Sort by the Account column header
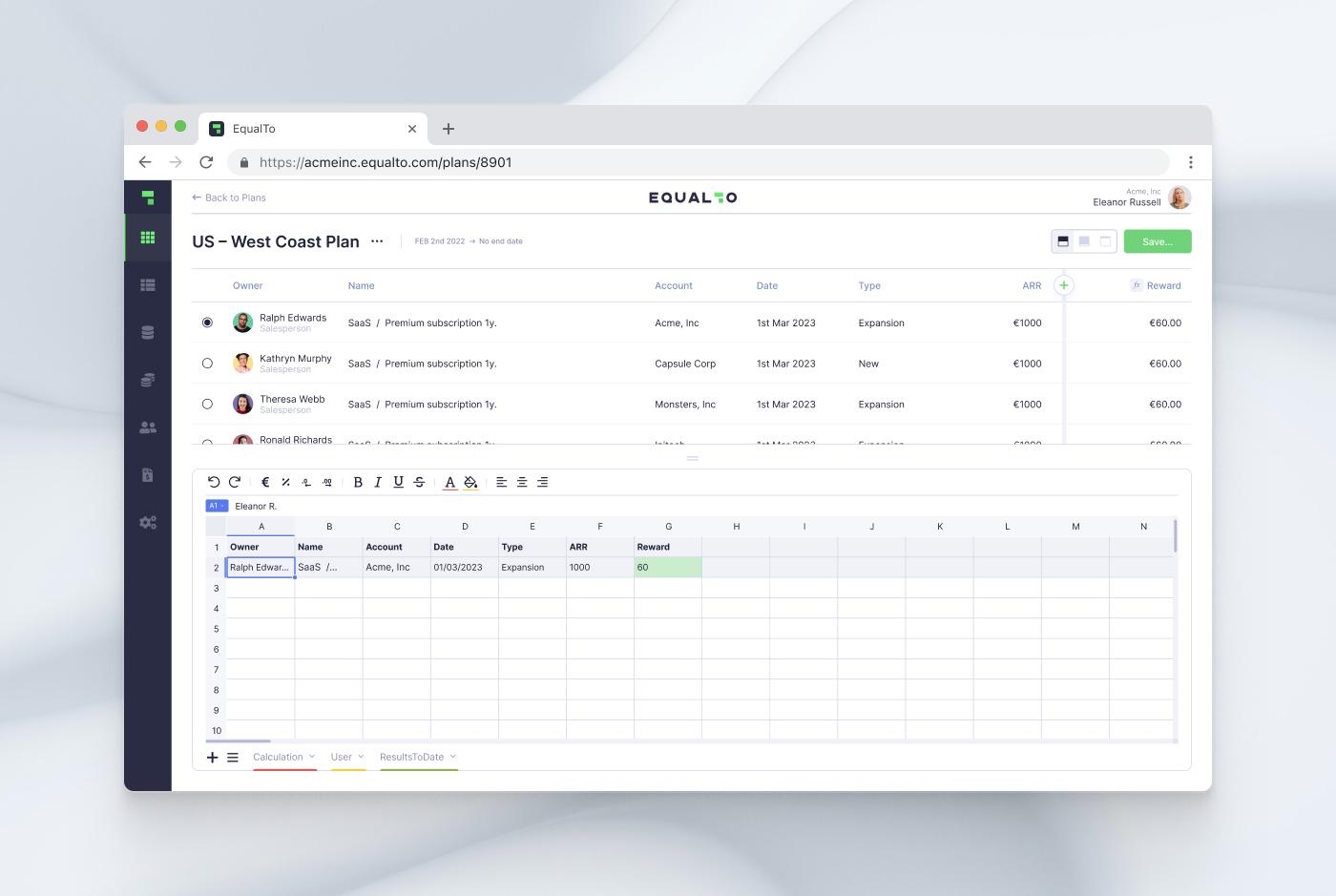 (674, 285)
